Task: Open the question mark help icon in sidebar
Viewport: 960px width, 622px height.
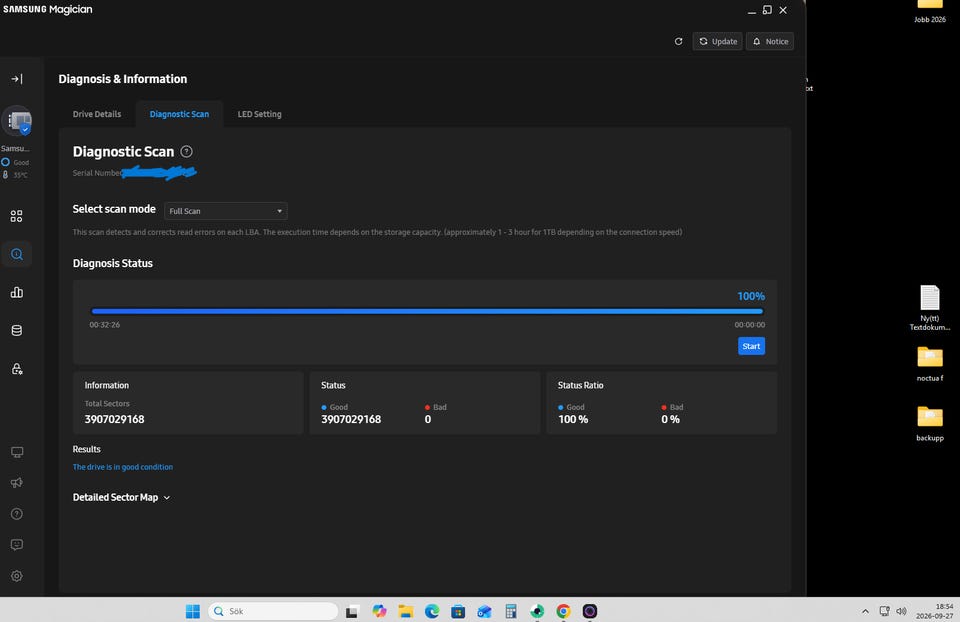Action: tap(17, 514)
